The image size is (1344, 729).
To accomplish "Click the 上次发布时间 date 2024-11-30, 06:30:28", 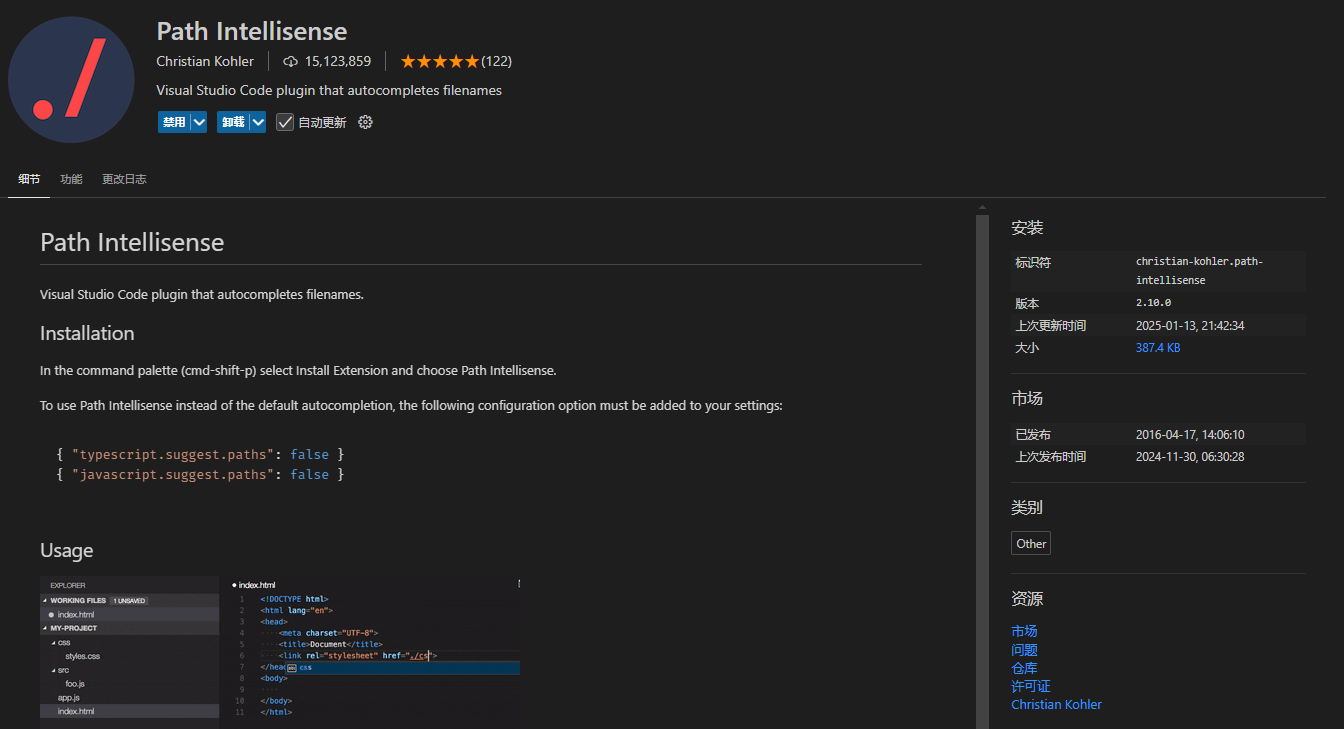I will pos(1190,456).
